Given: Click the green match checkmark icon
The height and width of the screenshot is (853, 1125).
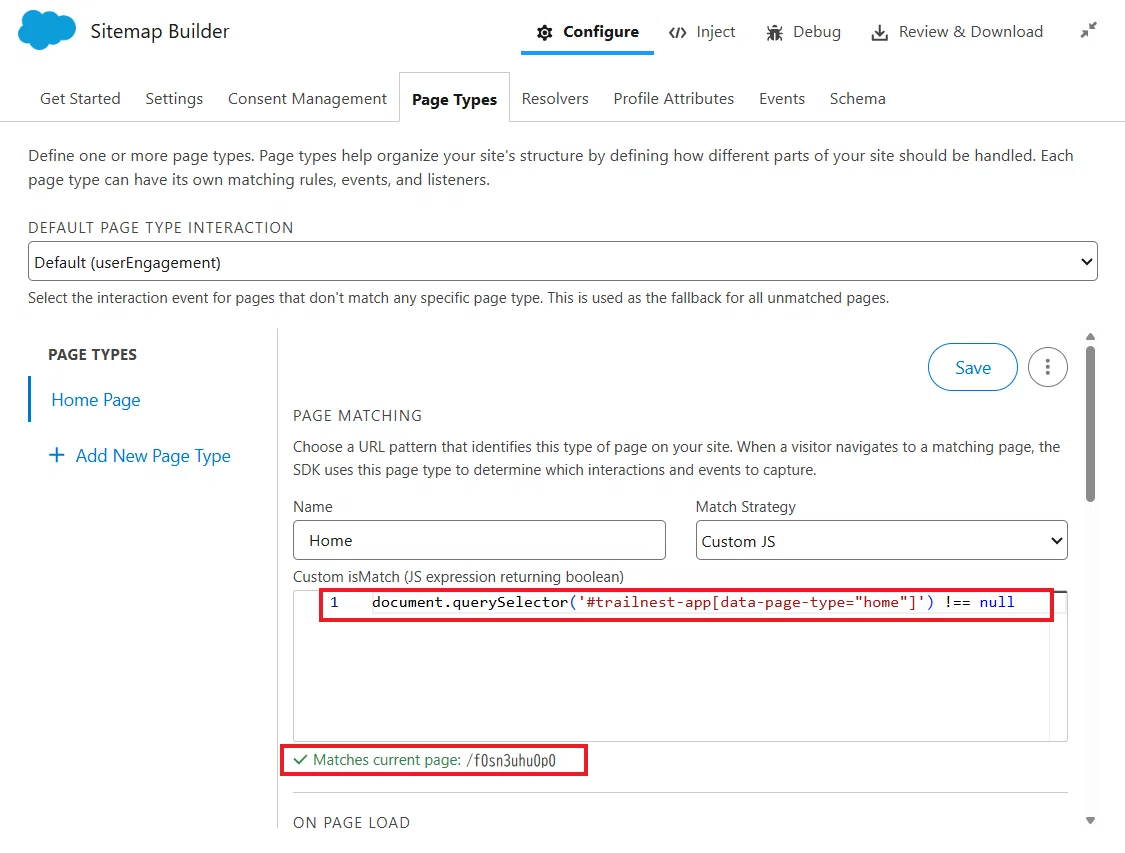Looking at the screenshot, I should tap(301, 760).
